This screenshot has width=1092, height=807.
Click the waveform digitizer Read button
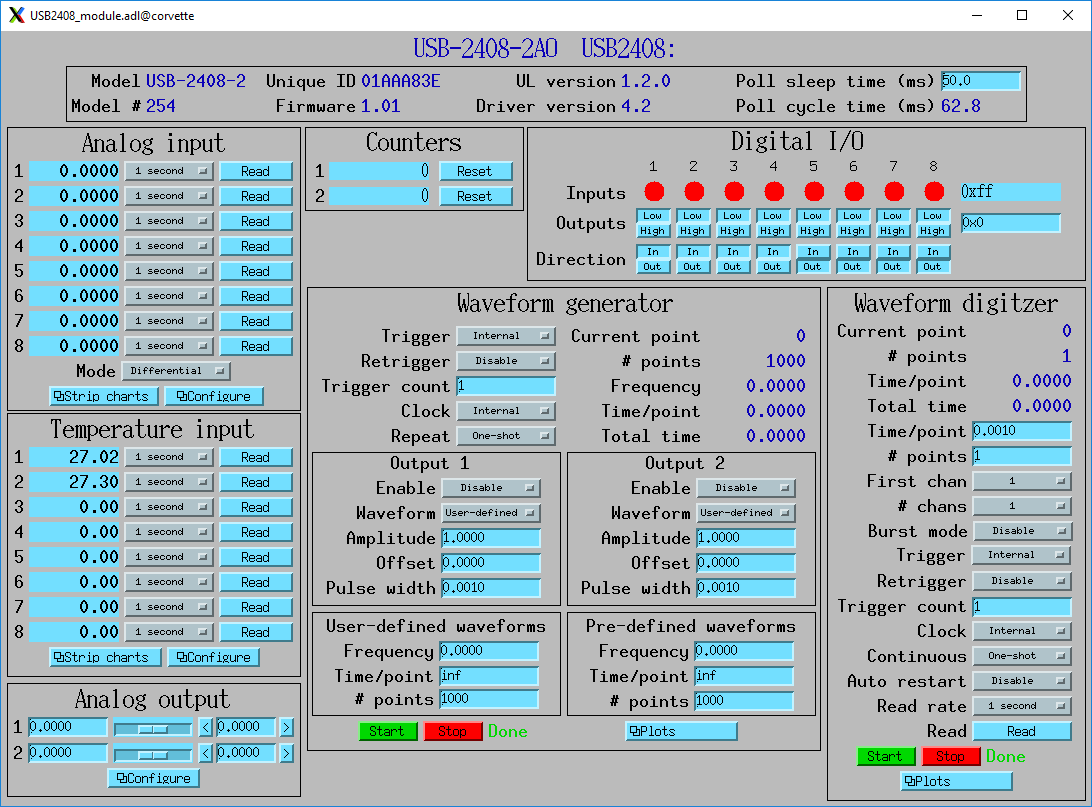(x=1022, y=731)
